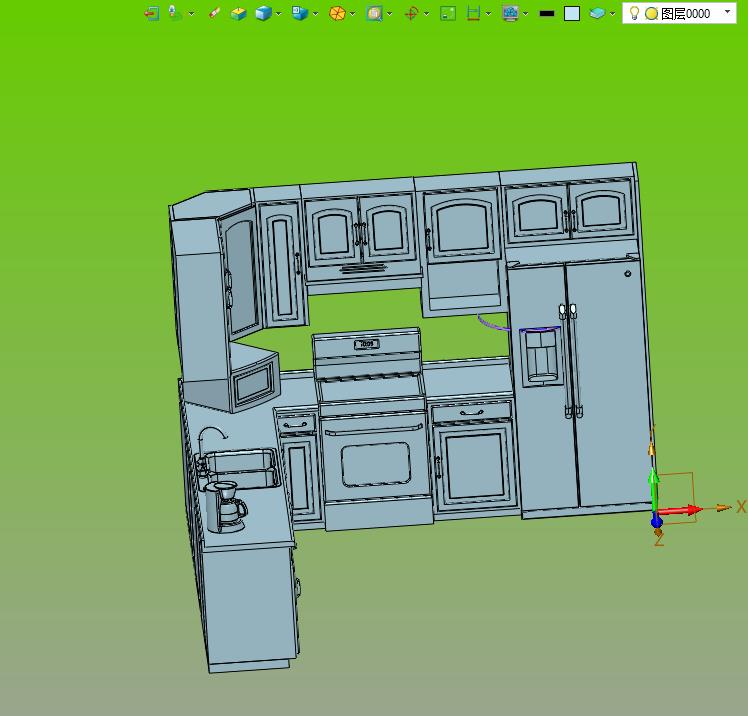
Task: Select the oven door window
Action: click(x=376, y=464)
